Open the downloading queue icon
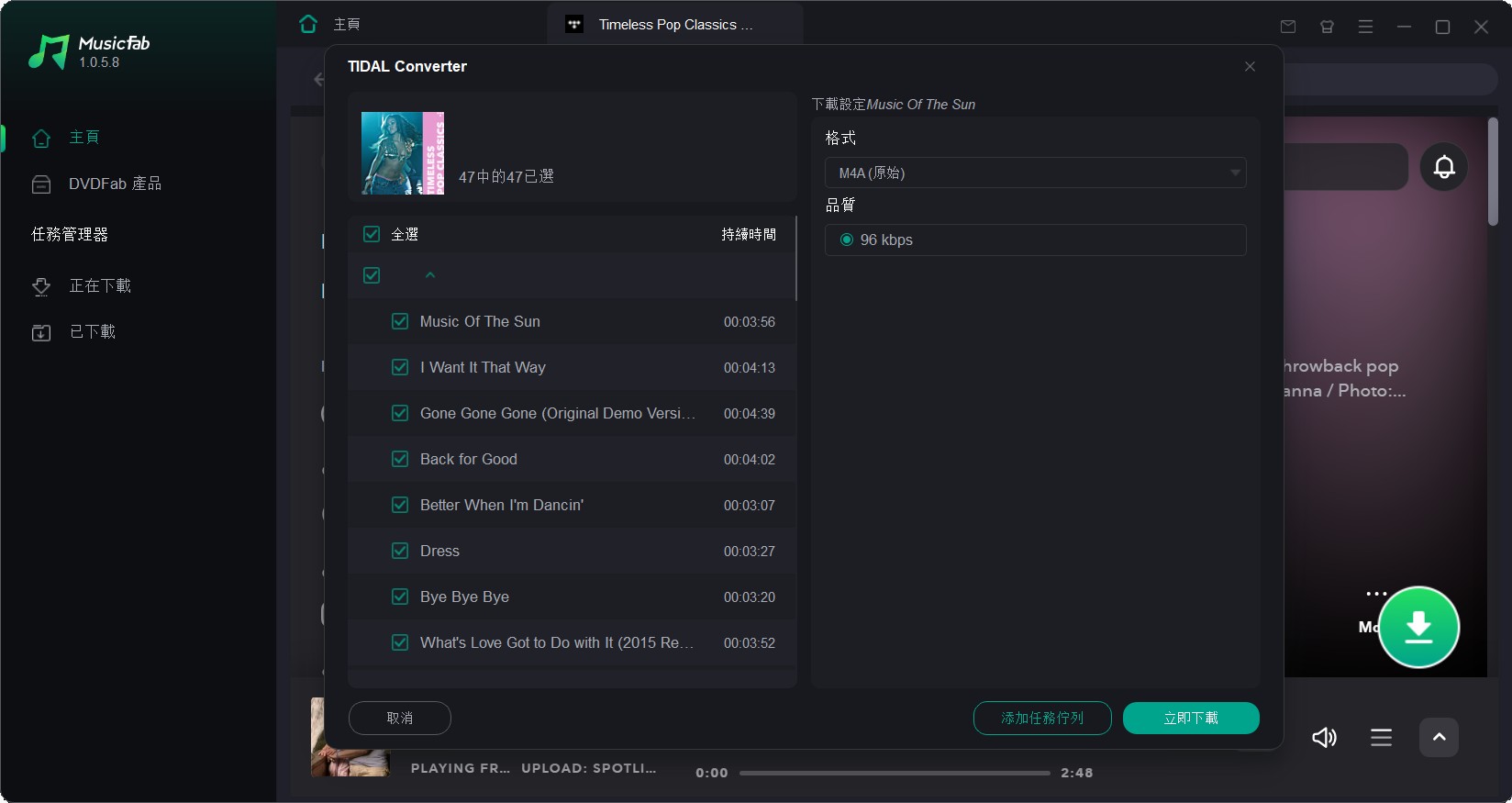 click(x=41, y=286)
